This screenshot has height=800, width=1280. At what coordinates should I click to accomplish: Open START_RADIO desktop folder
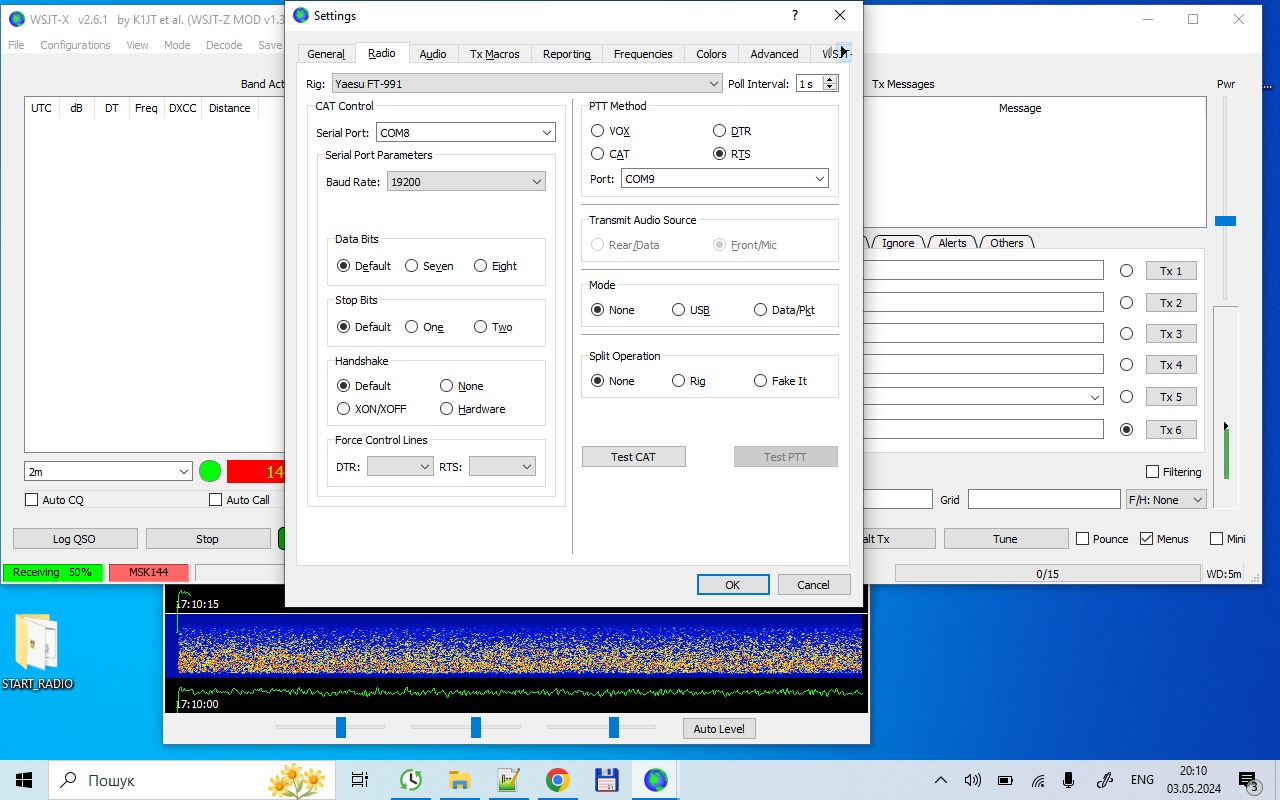coord(37,651)
